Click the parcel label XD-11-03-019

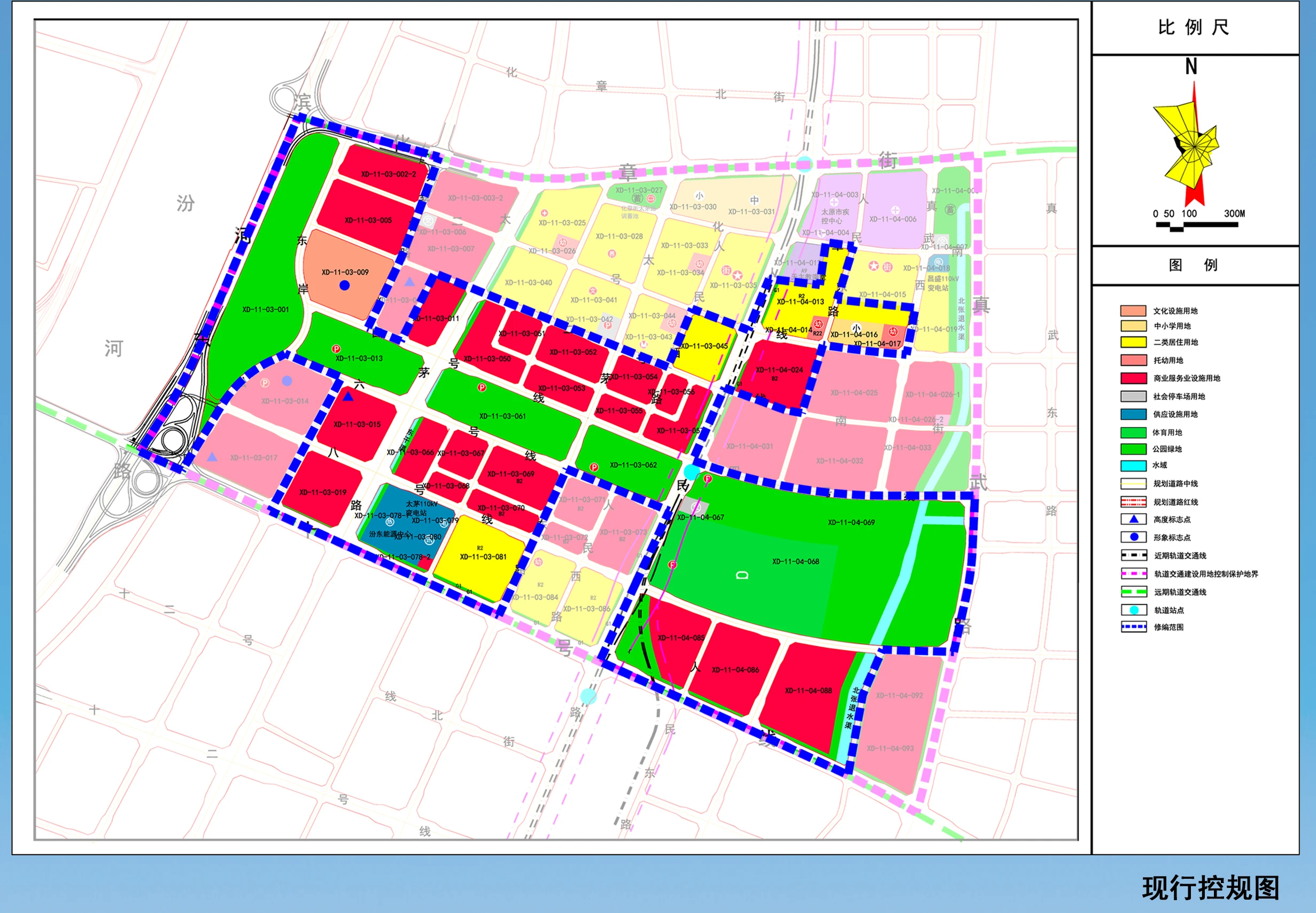coord(322,492)
